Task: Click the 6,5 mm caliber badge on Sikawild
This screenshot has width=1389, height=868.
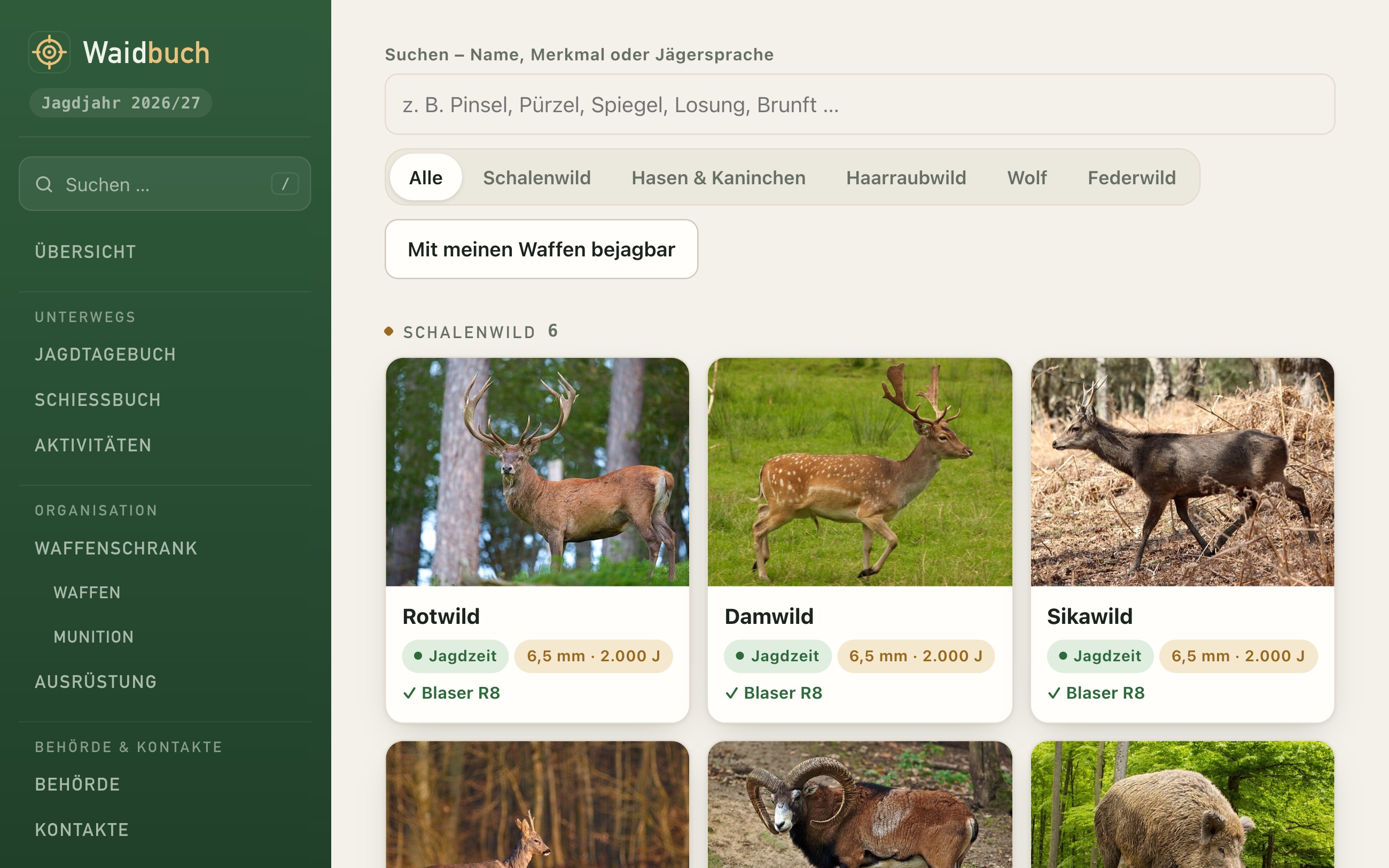Action: pos(1239,656)
